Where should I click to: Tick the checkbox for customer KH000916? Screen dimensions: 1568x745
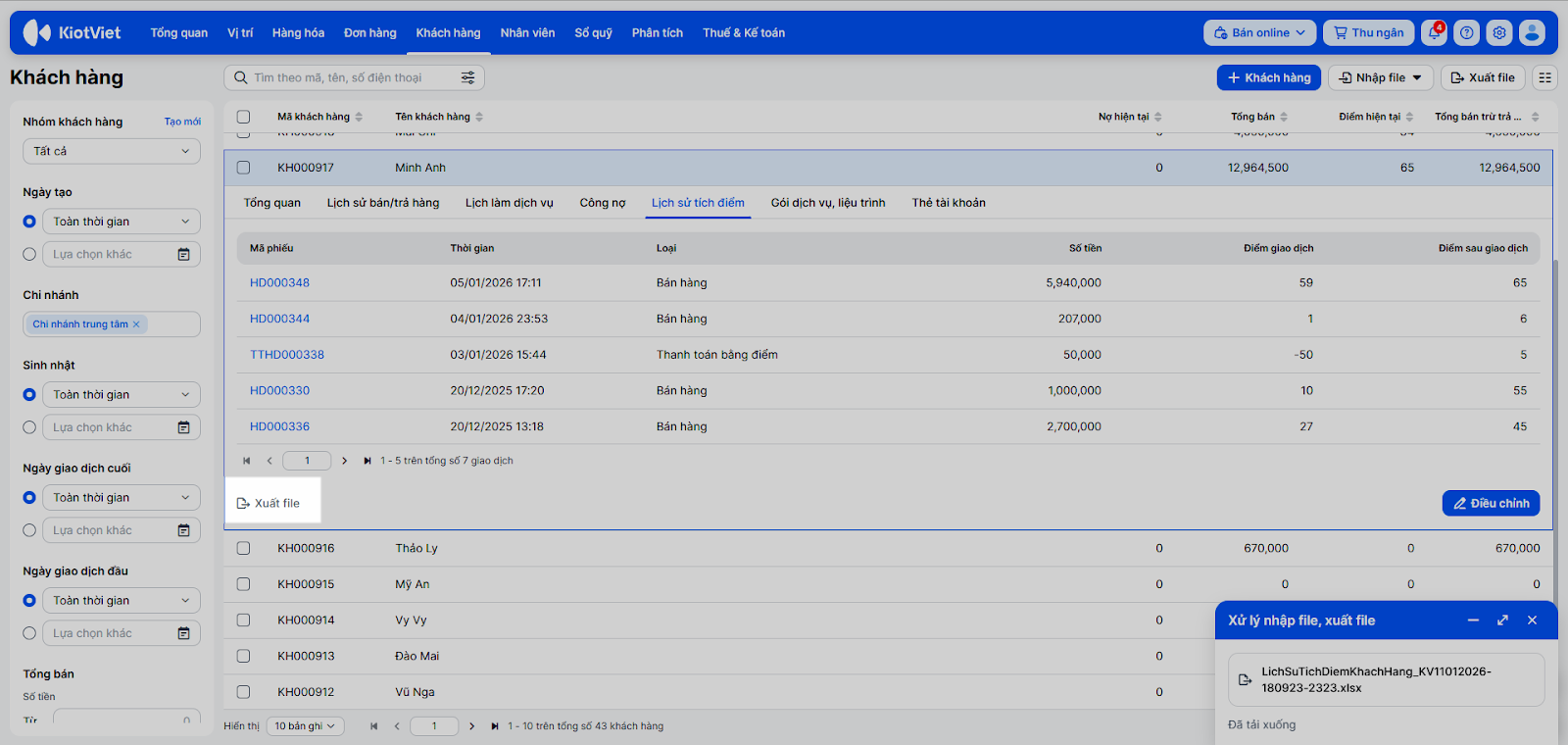click(x=243, y=548)
